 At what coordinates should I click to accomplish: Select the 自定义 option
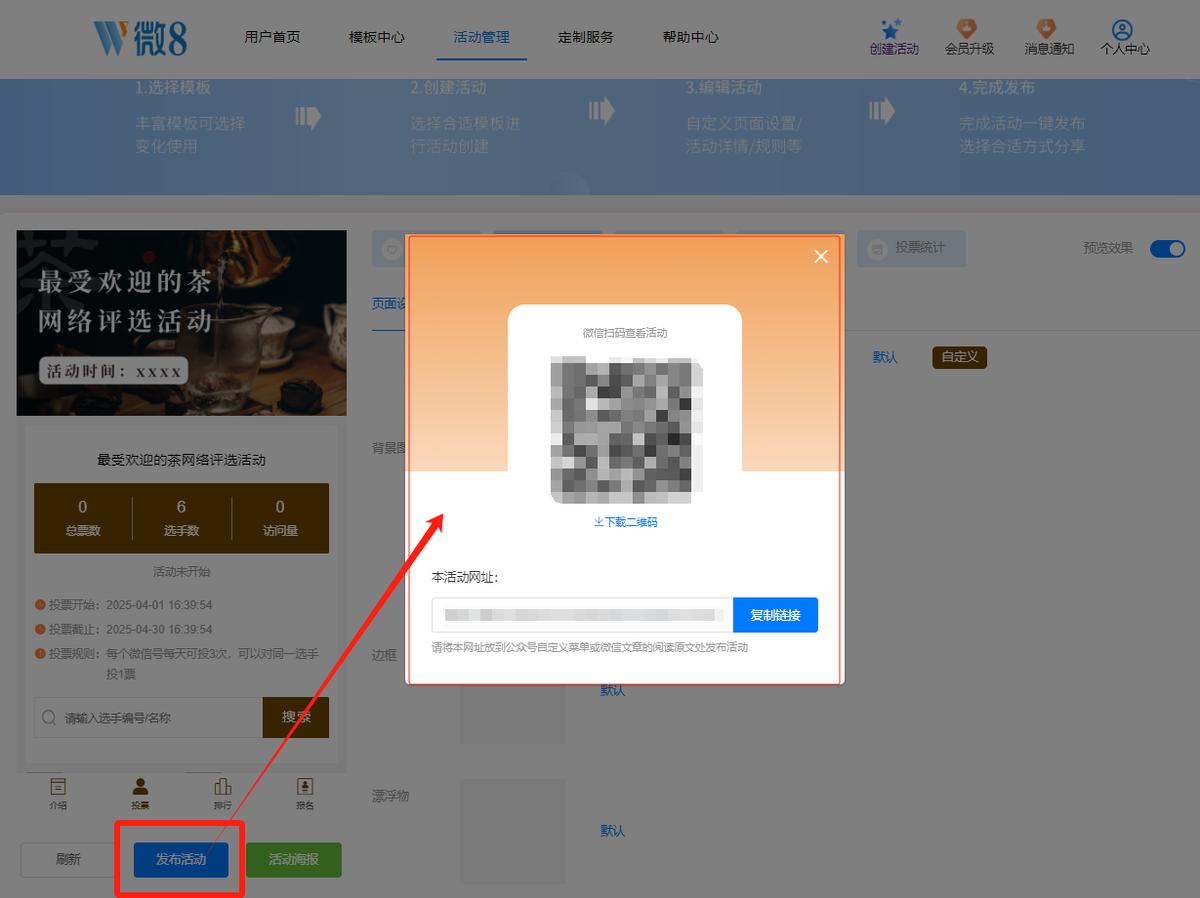click(x=960, y=357)
